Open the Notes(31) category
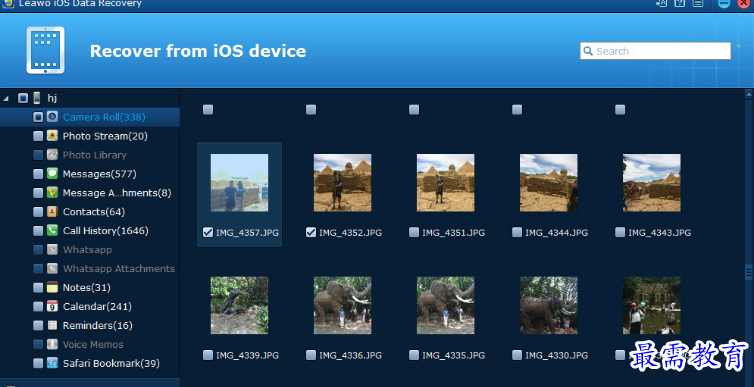This screenshot has height=387, width=754. click(x=87, y=287)
